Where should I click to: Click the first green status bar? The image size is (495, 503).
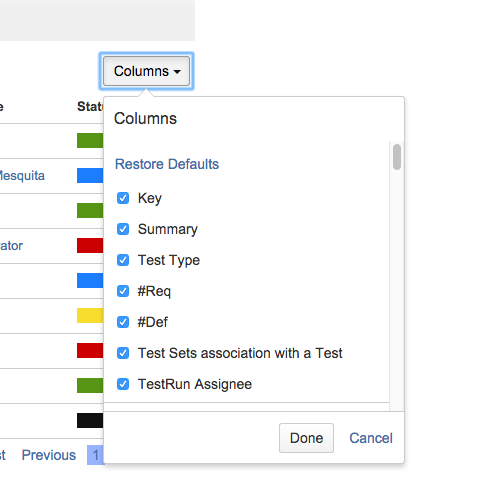90,140
